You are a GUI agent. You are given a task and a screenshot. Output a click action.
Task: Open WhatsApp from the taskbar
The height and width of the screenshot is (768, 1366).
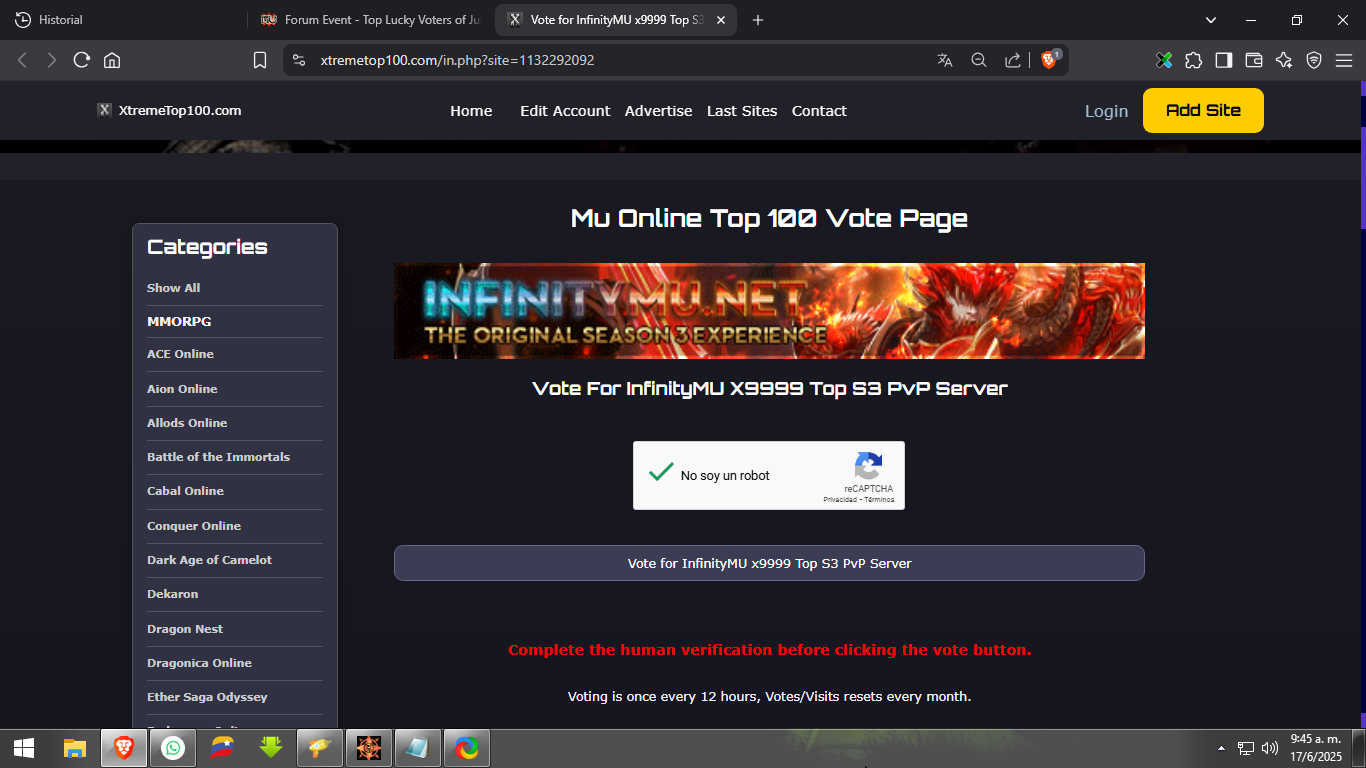pos(173,748)
